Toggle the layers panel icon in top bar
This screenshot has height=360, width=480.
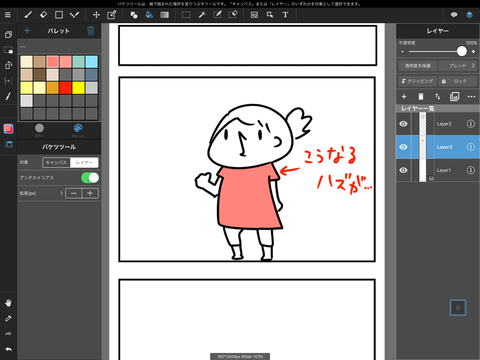point(469,15)
